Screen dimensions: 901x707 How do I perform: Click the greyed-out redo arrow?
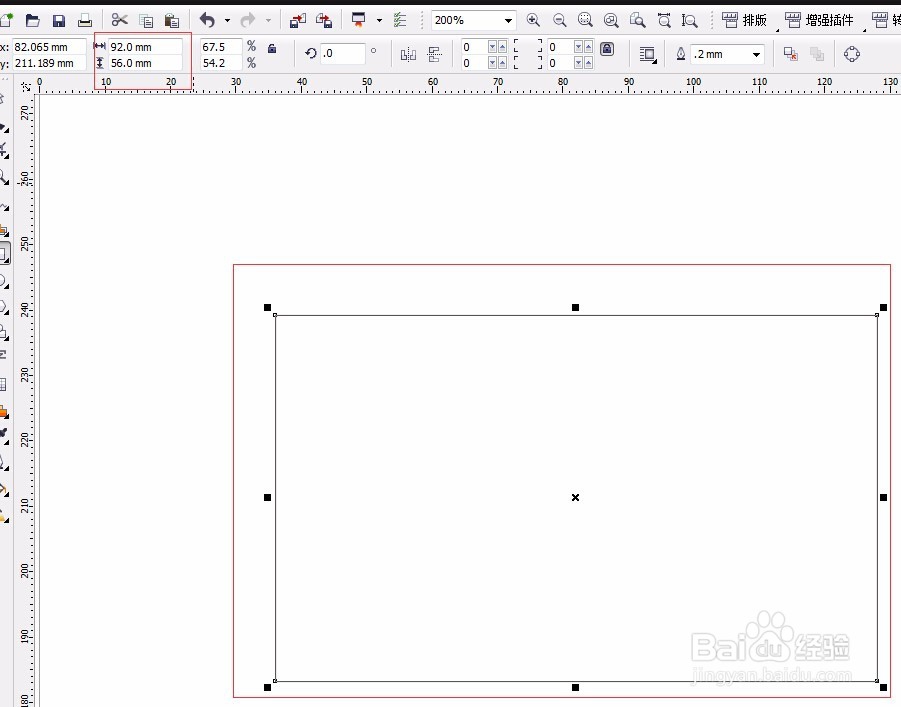[248, 21]
